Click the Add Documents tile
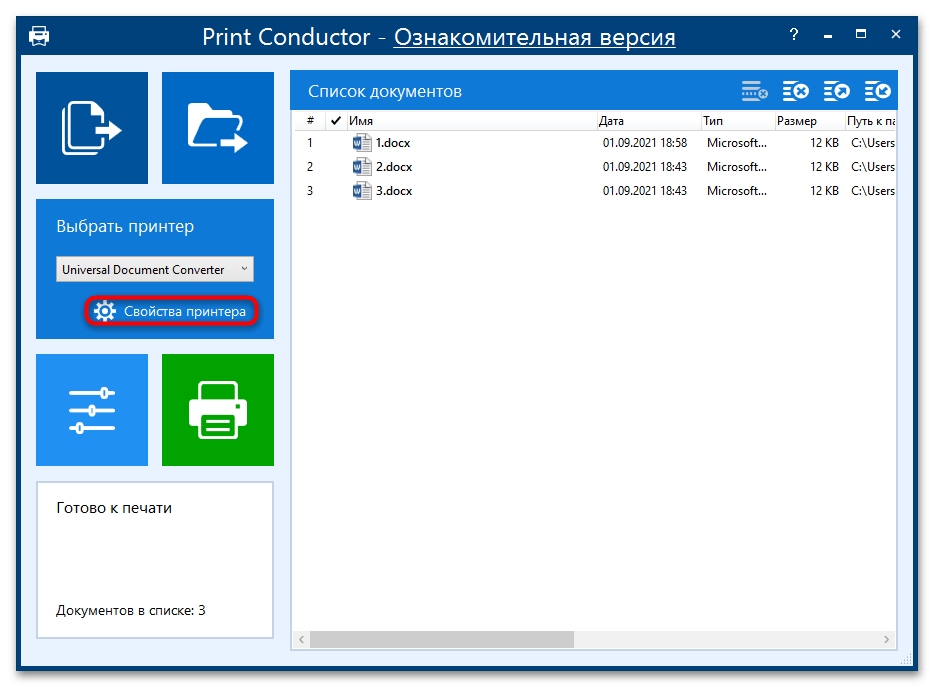This screenshot has width=934, height=687. (92, 128)
